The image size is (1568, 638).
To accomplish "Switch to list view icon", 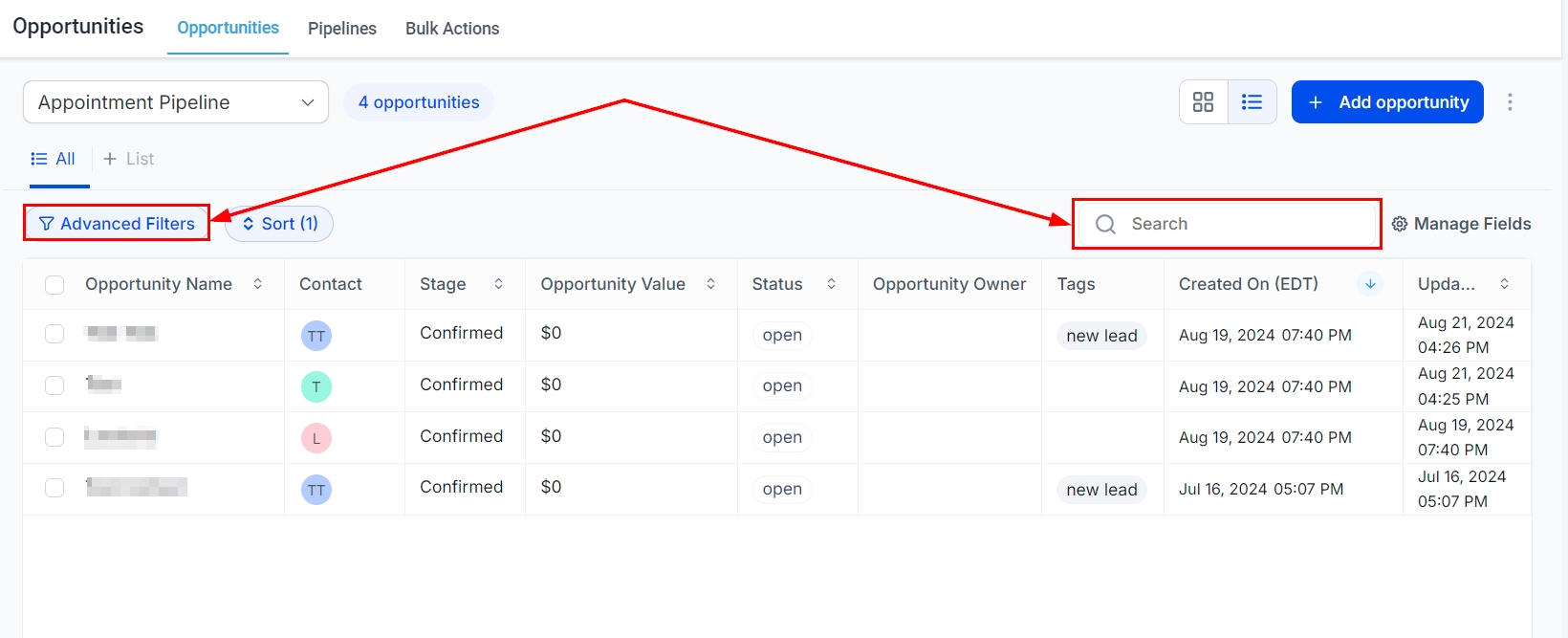I will pyautogui.click(x=1252, y=102).
